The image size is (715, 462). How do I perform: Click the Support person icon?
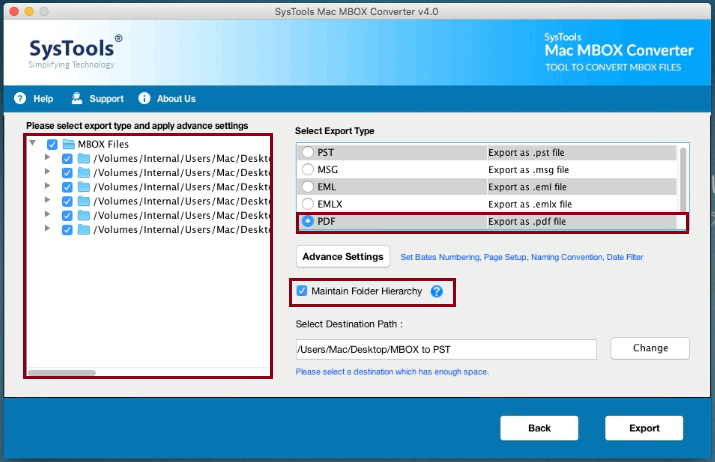pos(76,99)
